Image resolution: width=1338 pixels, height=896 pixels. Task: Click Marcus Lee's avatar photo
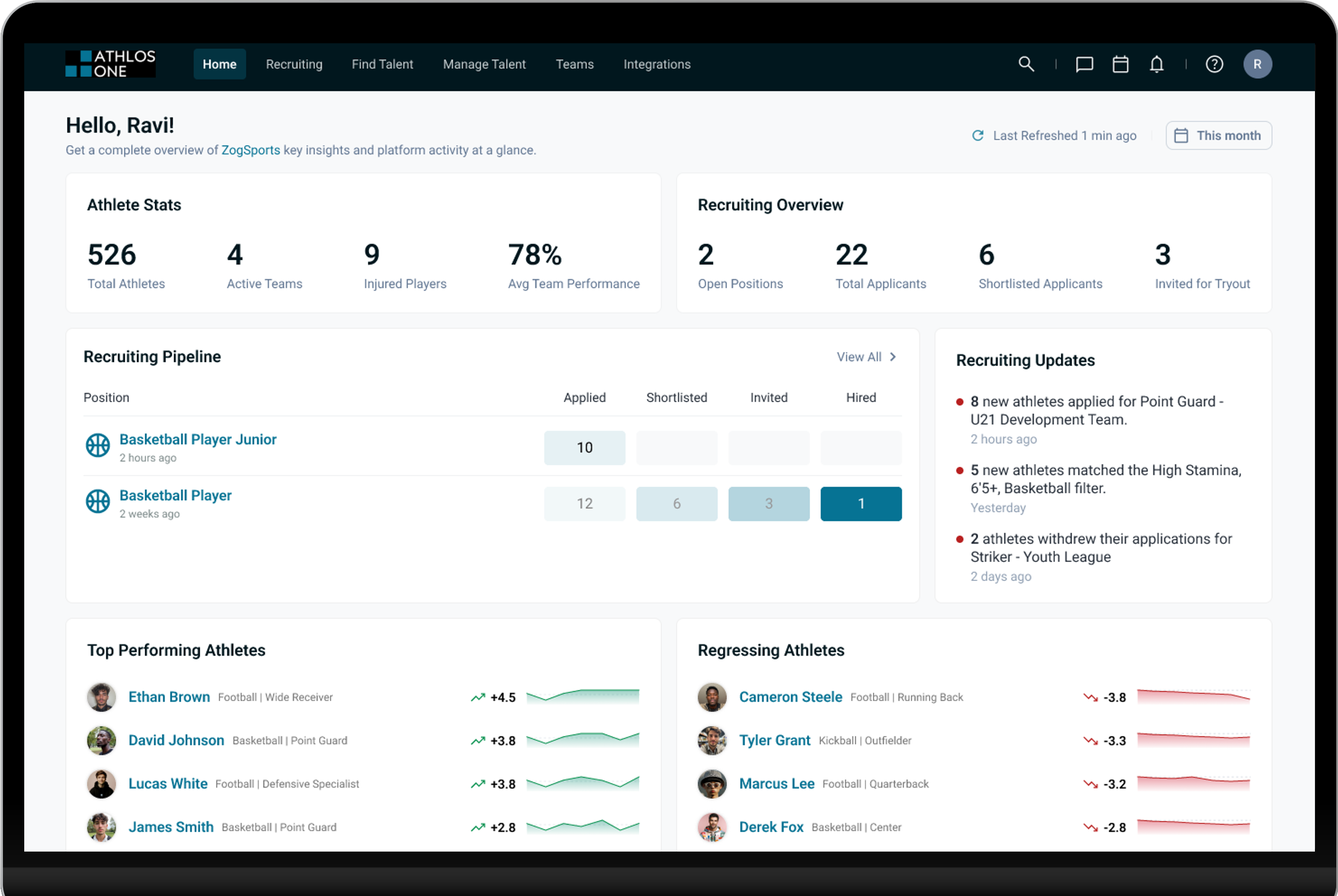click(x=712, y=783)
